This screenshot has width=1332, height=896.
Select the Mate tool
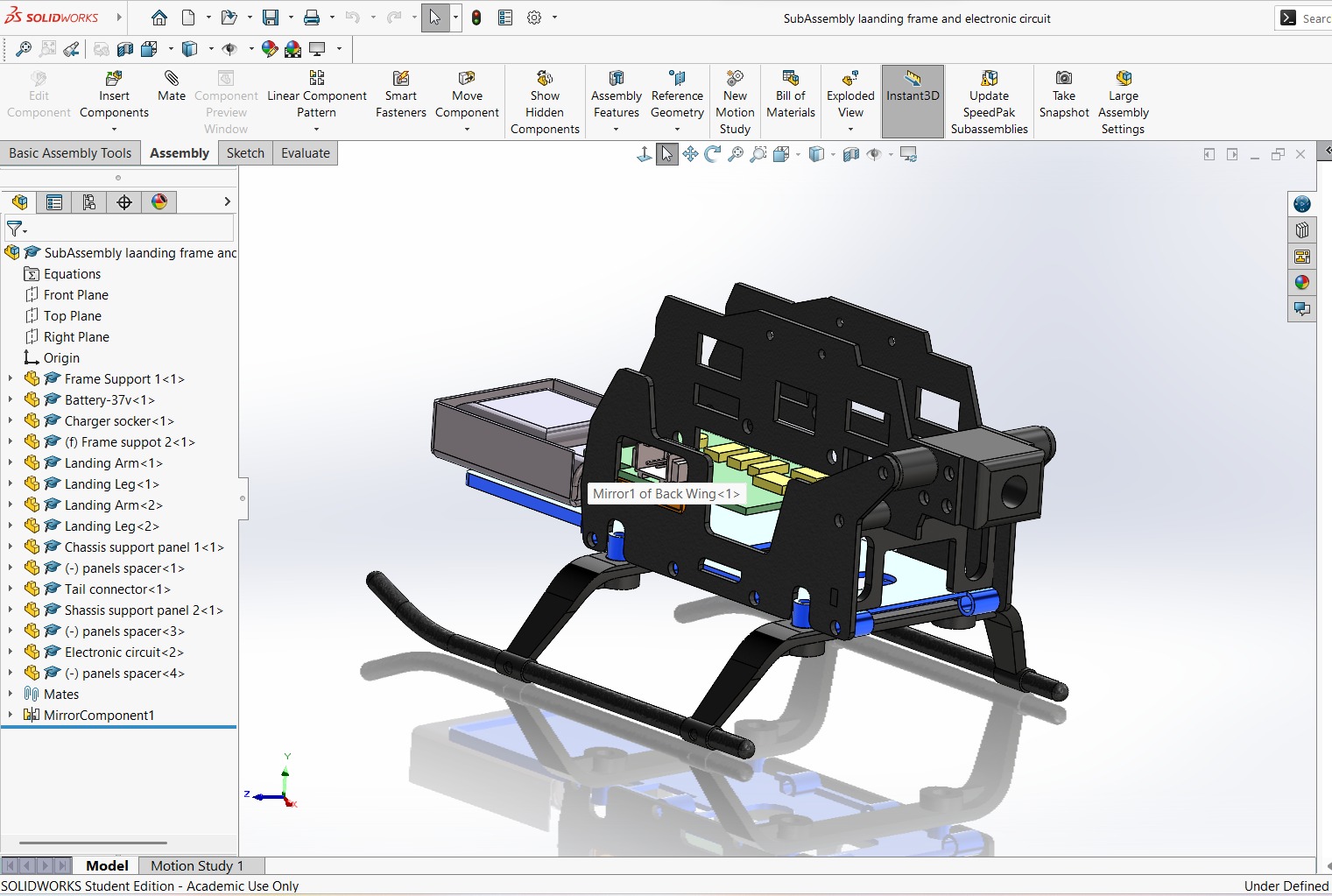point(172,79)
